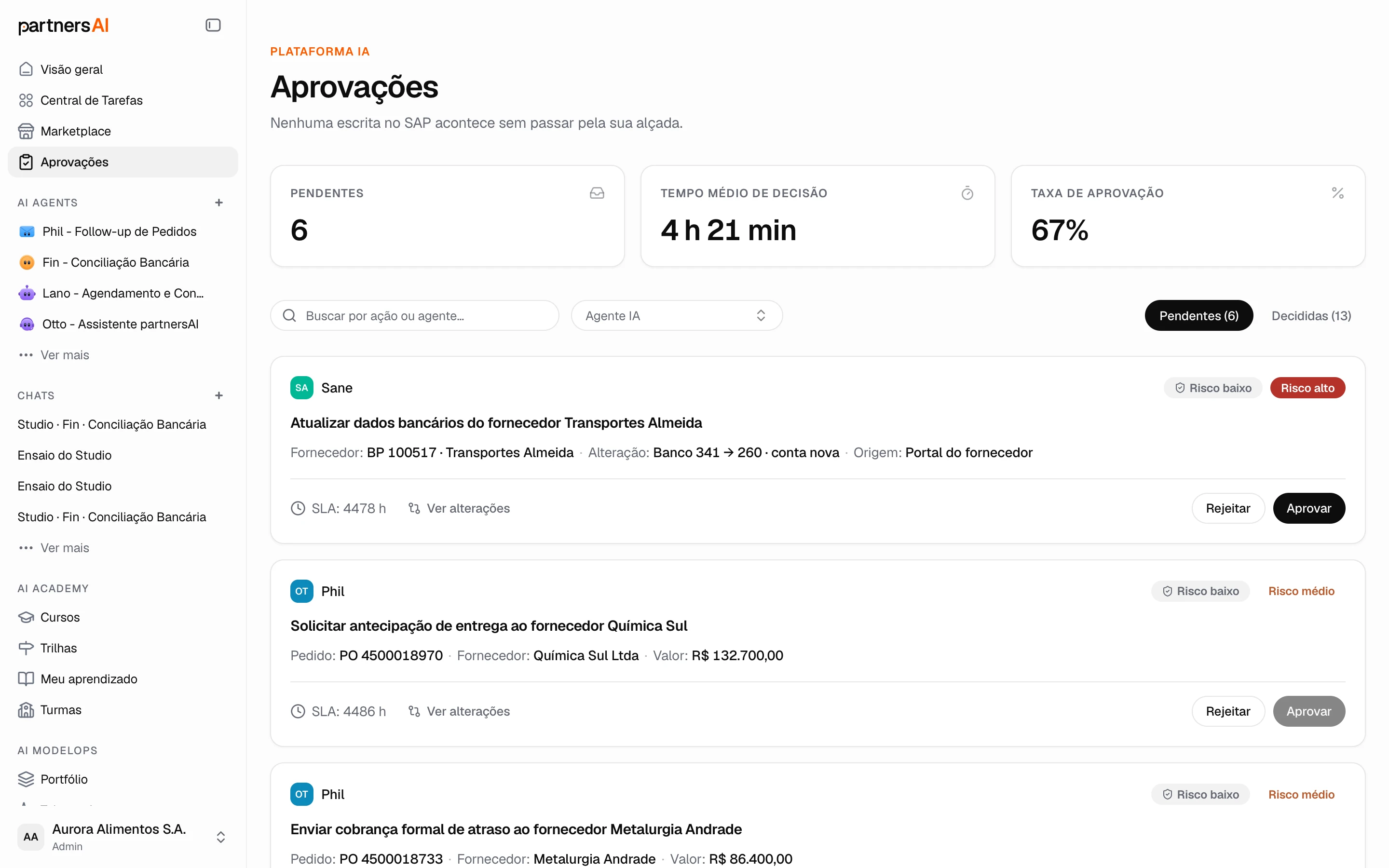Open Portfólio in AI ModelOps
Screen dimensions: 1389x868
(123, 779)
